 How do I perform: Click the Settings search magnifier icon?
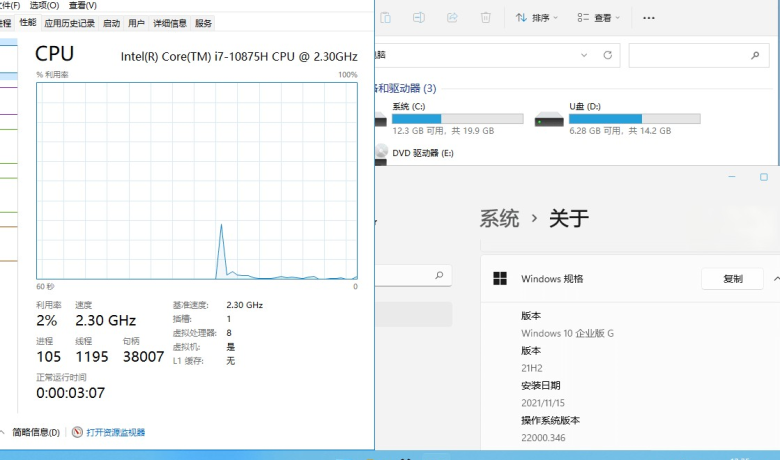439,275
